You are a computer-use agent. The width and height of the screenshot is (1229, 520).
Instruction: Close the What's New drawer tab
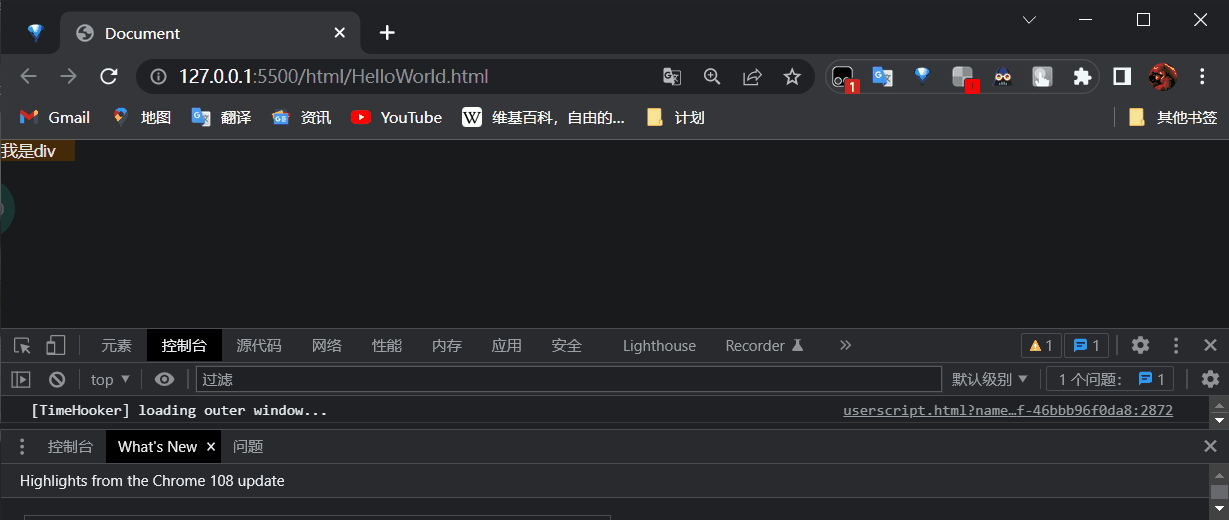tap(211, 447)
